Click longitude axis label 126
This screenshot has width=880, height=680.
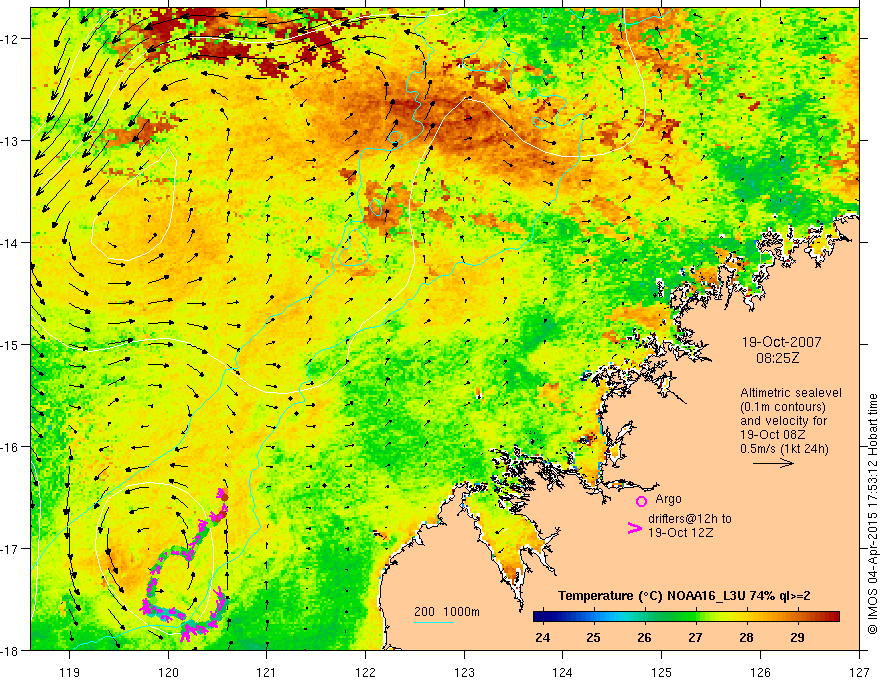760,672
